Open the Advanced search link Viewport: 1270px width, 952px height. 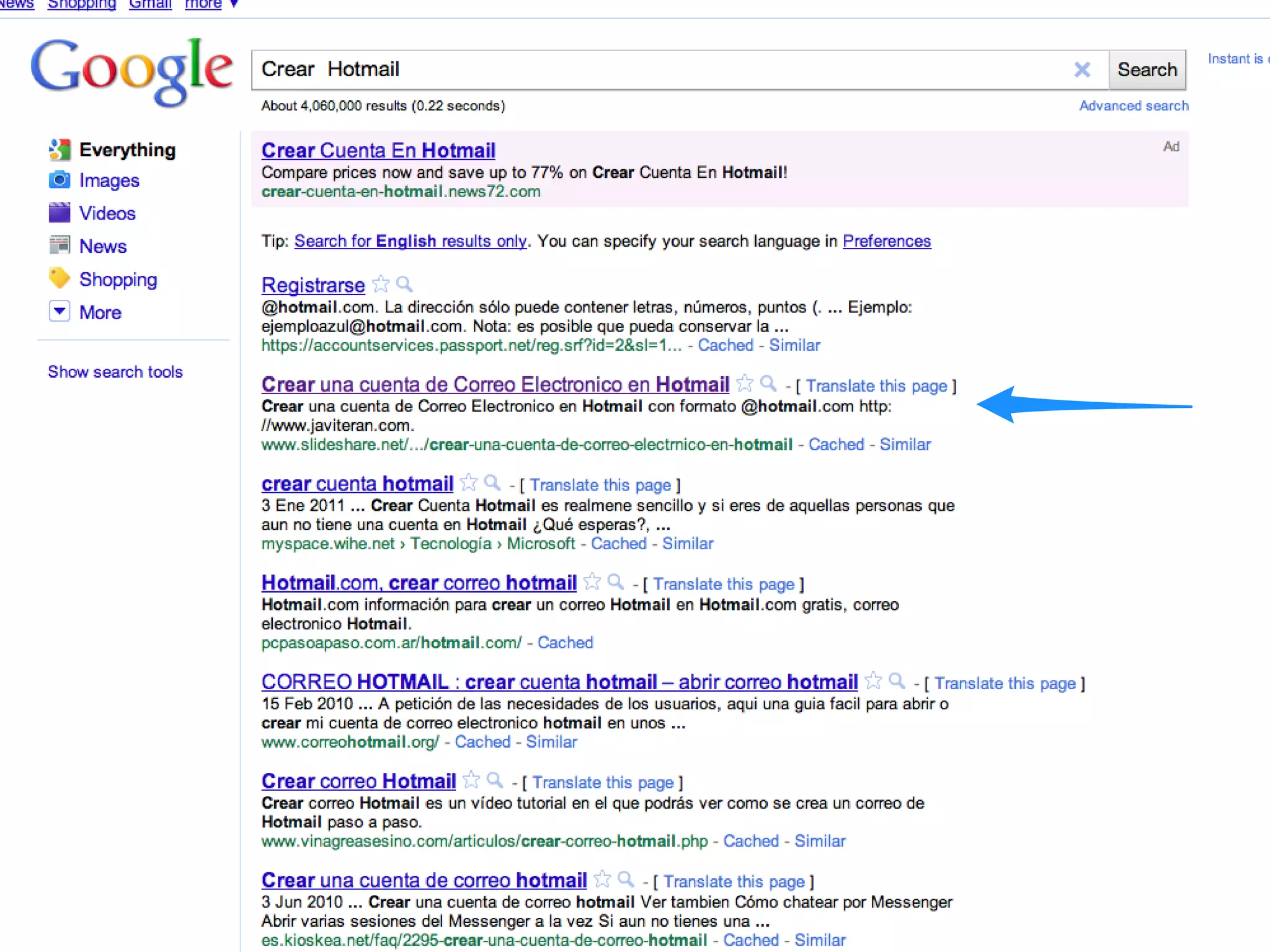pyautogui.click(x=1134, y=106)
